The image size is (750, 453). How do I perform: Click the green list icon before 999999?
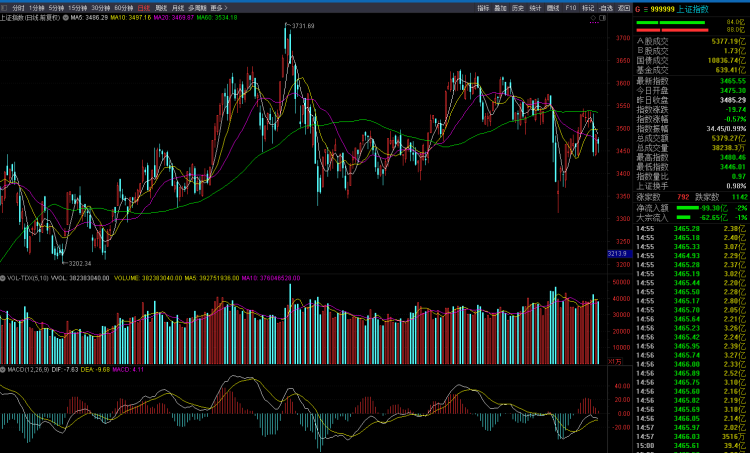[x=645, y=9]
